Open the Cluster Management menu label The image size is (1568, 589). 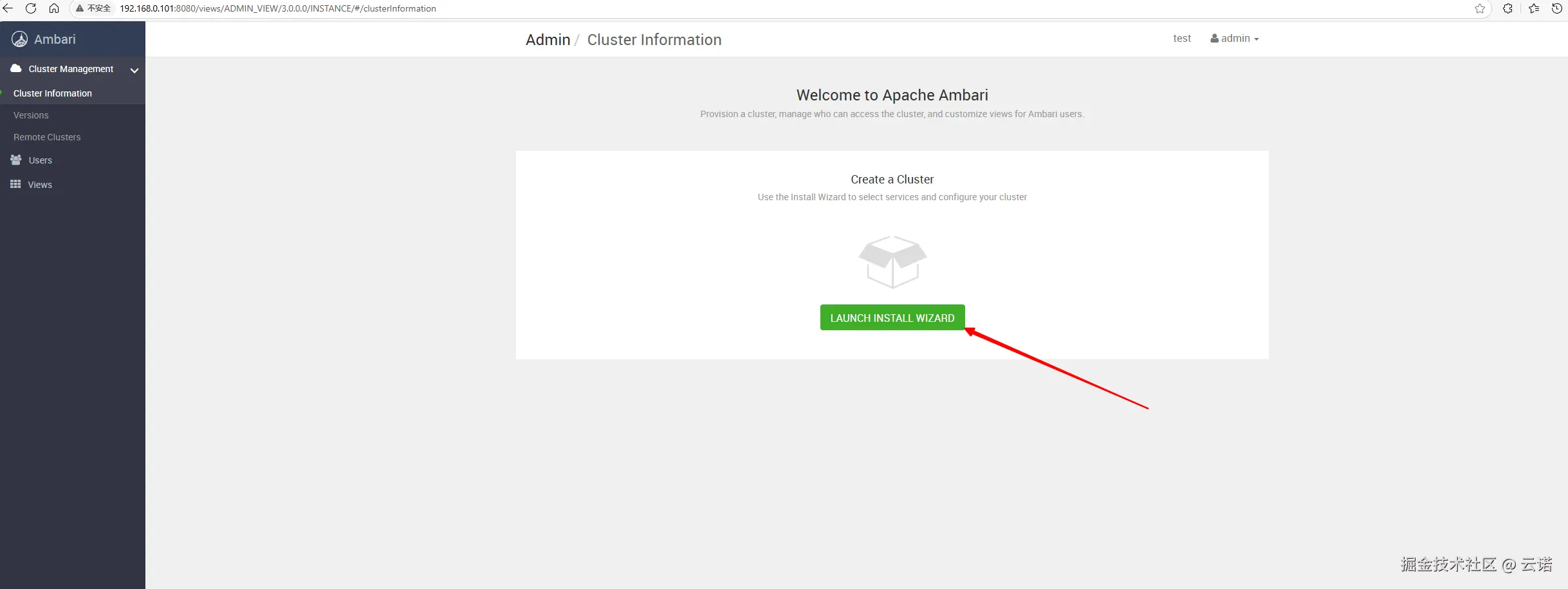click(x=71, y=69)
